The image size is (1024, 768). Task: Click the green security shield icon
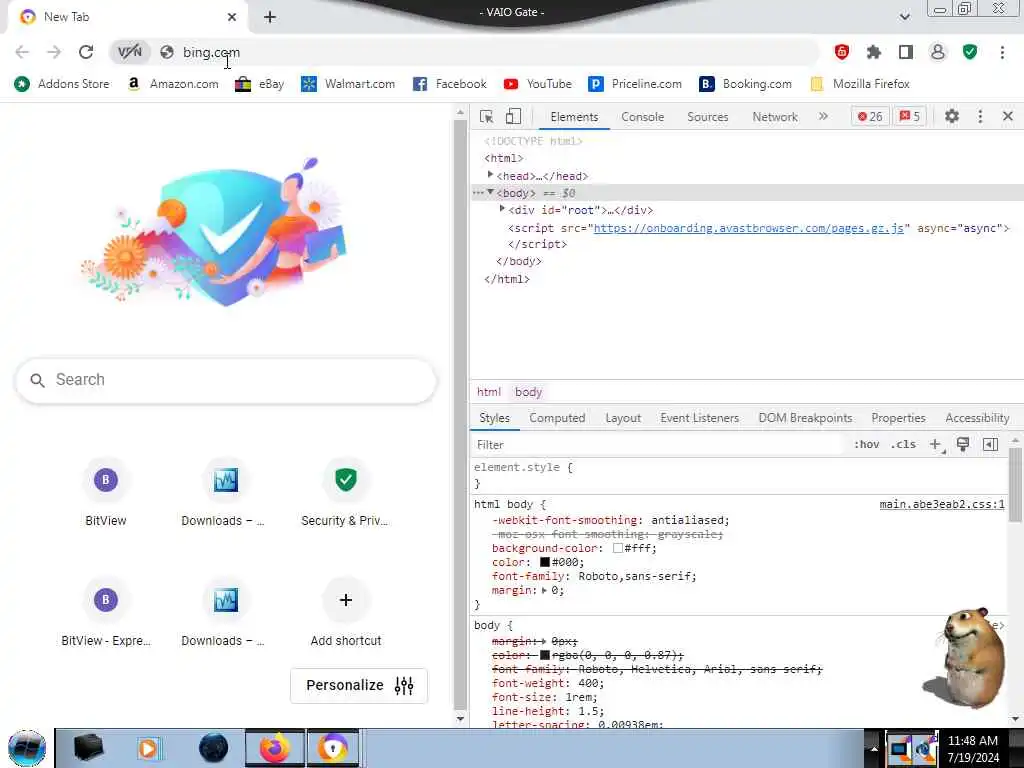click(x=970, y=52)
